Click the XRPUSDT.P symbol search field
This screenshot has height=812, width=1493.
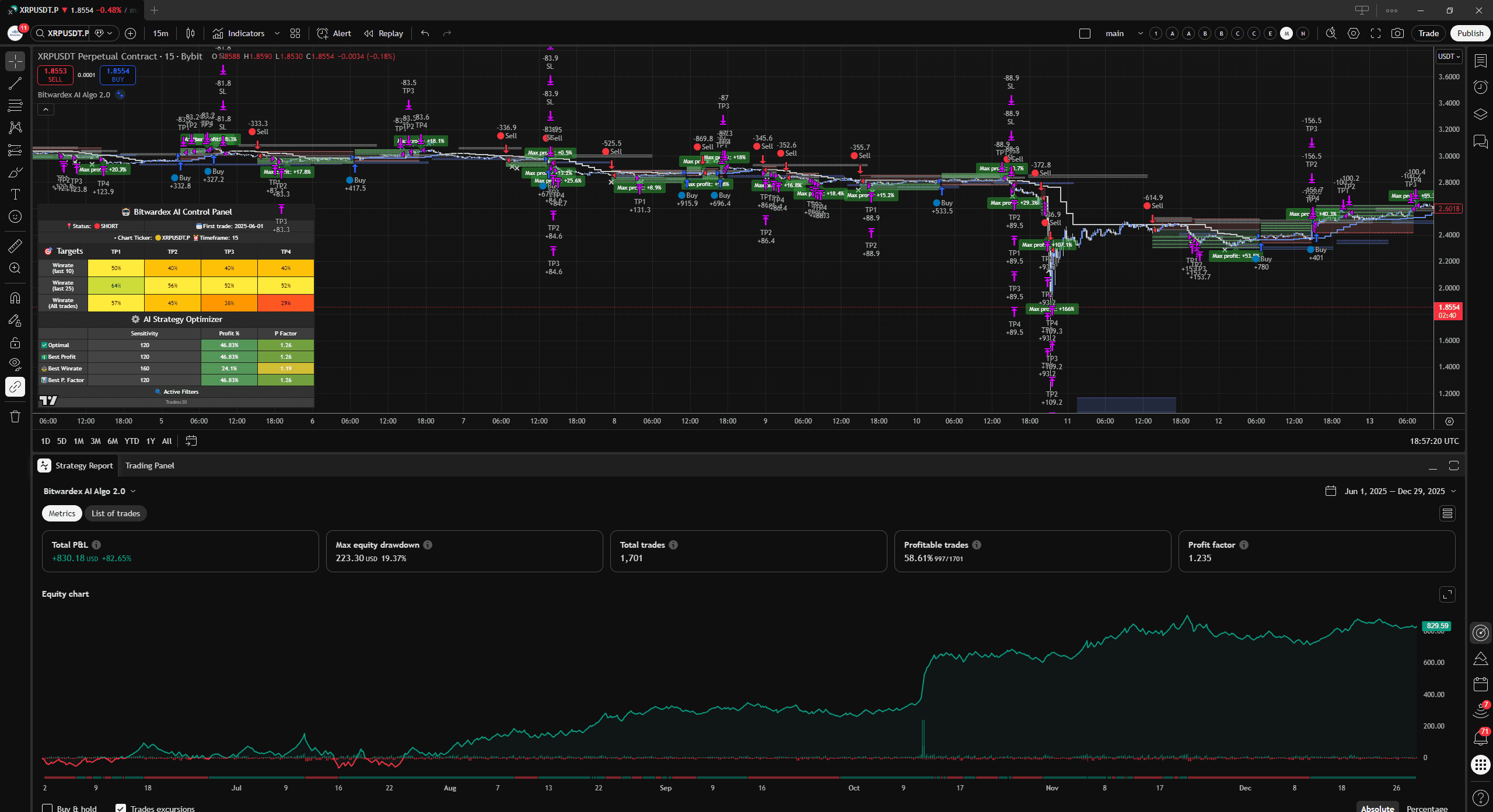point(67,33)
